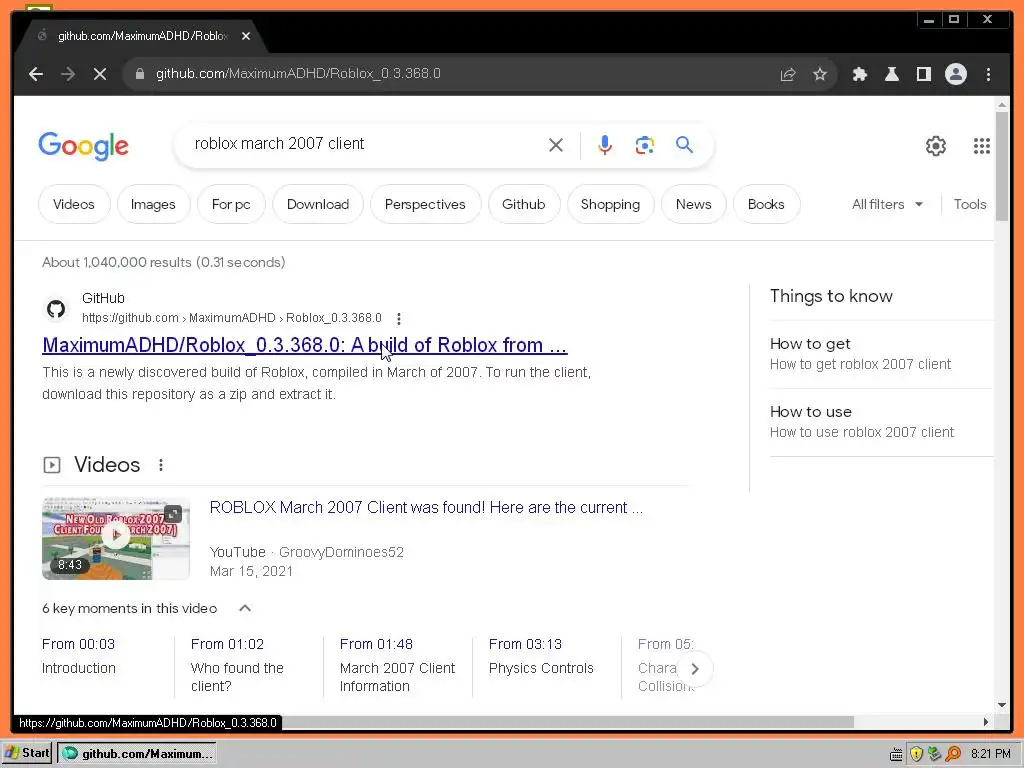Click the video section play icon

[52, 465]
